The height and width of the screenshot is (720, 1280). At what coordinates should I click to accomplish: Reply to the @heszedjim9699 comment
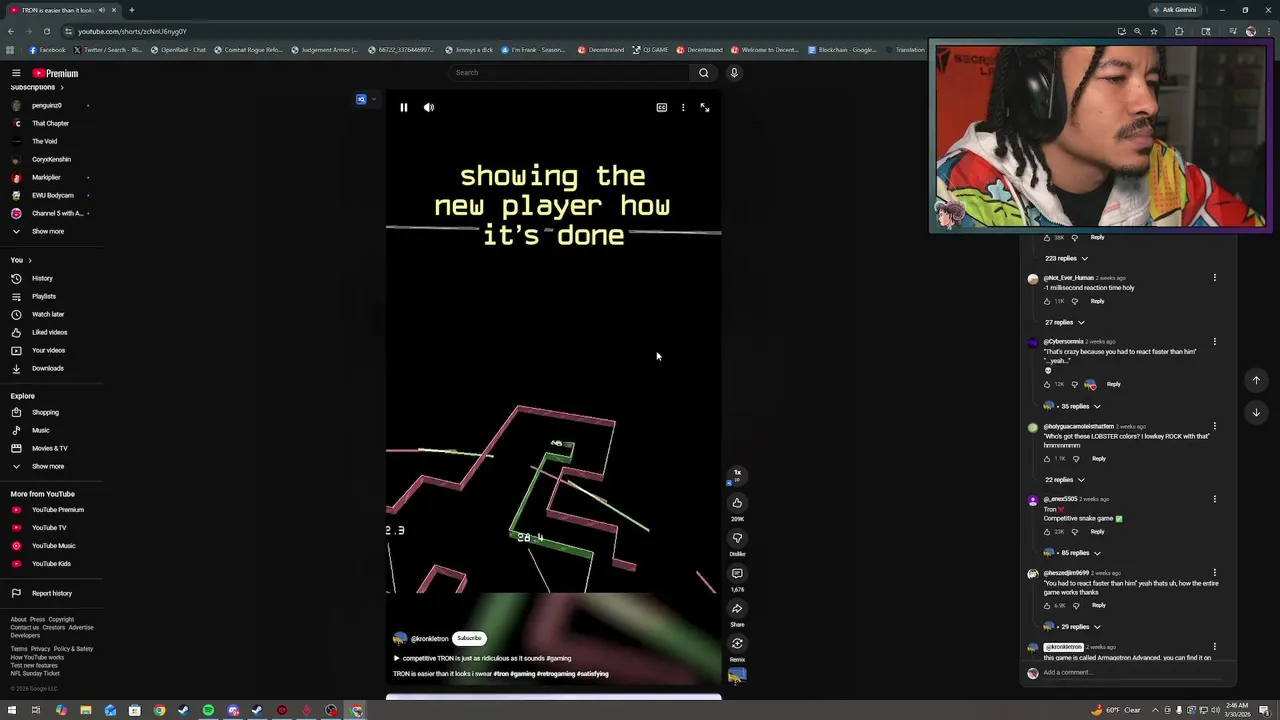click(x=1098, y=605)
